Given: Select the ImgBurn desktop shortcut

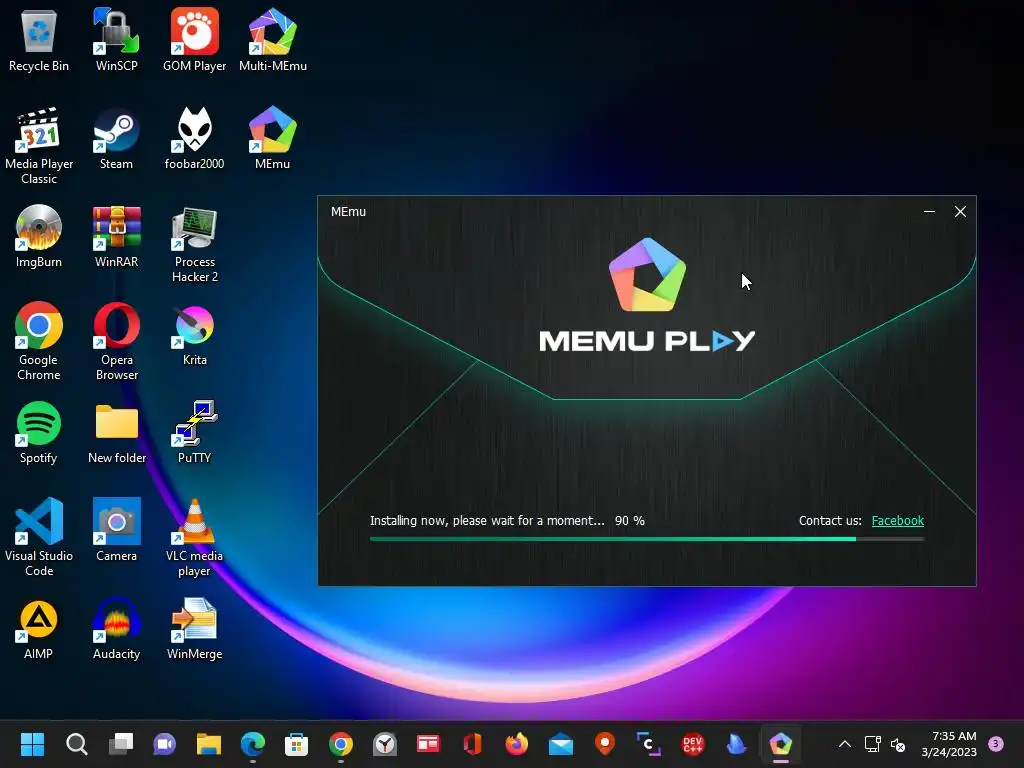Looking at the screenshot, I should point(39,236).
